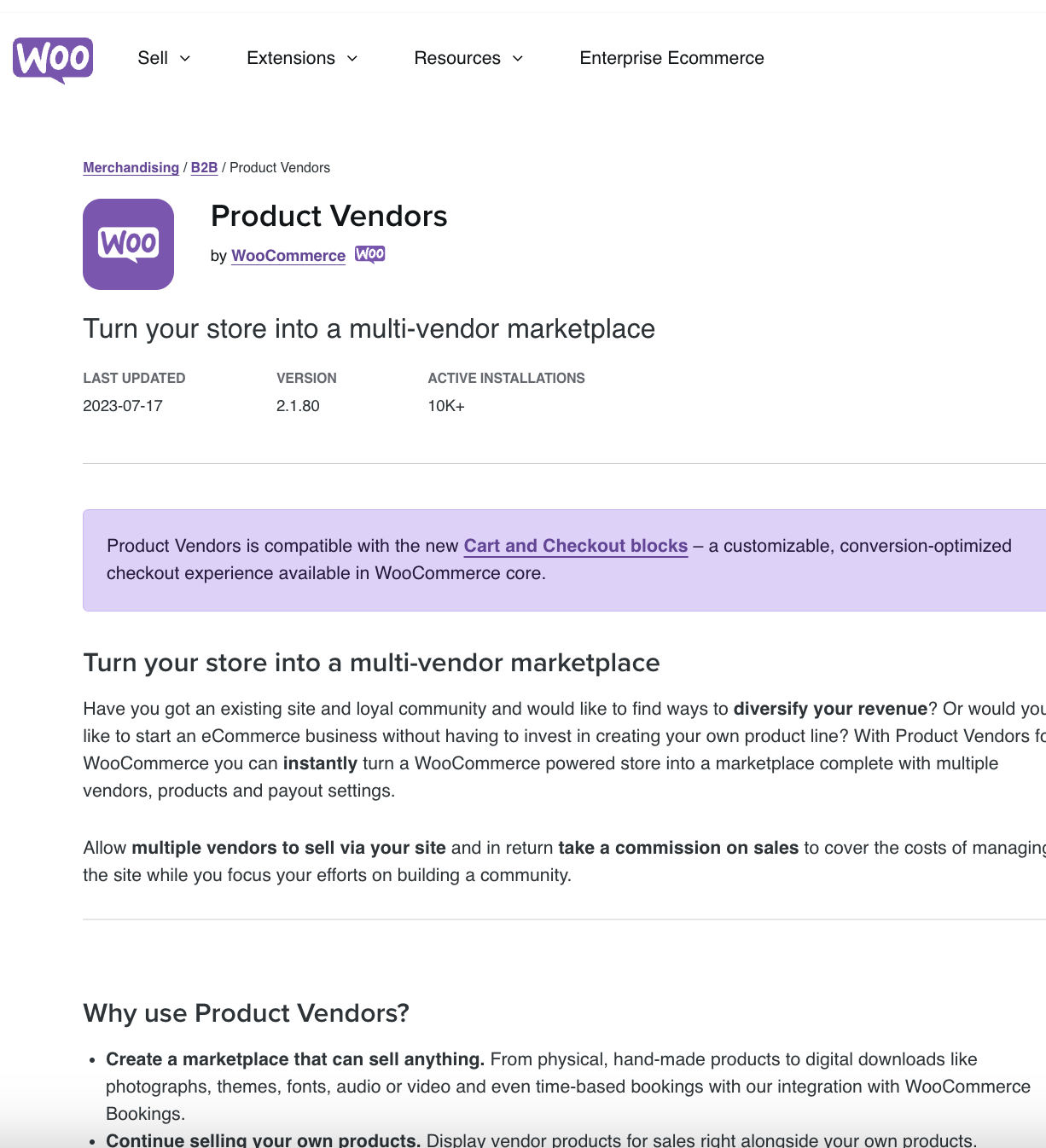Select Extensions from the main navigation
This screenshot has width=1046, height=1148.
pyautogui.click(x=290, y=58)
